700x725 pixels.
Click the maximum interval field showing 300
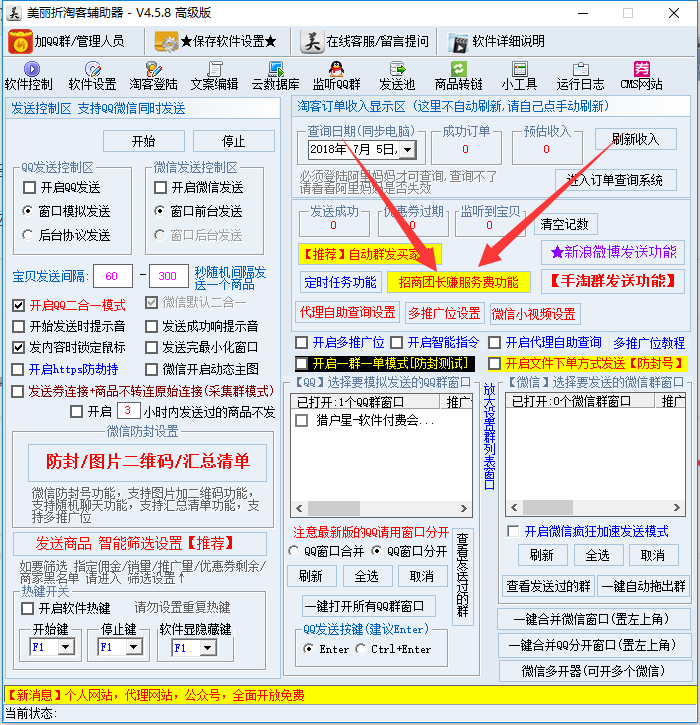[169, 276]
